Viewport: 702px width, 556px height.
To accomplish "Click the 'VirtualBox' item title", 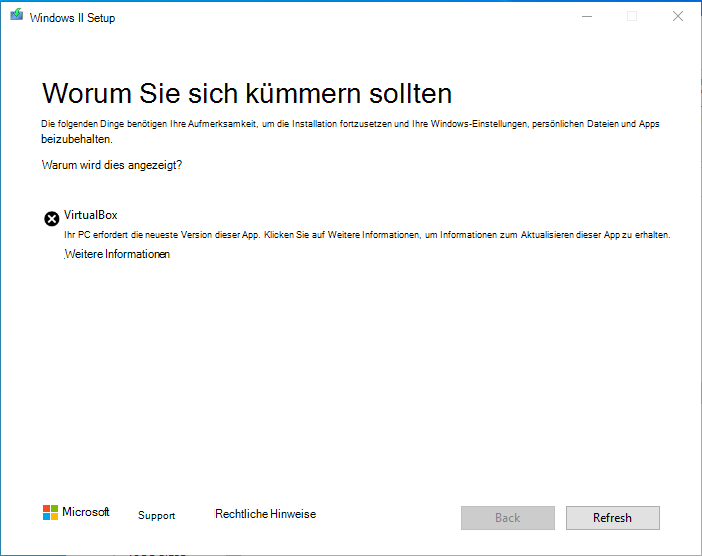I will pos(90,215).
